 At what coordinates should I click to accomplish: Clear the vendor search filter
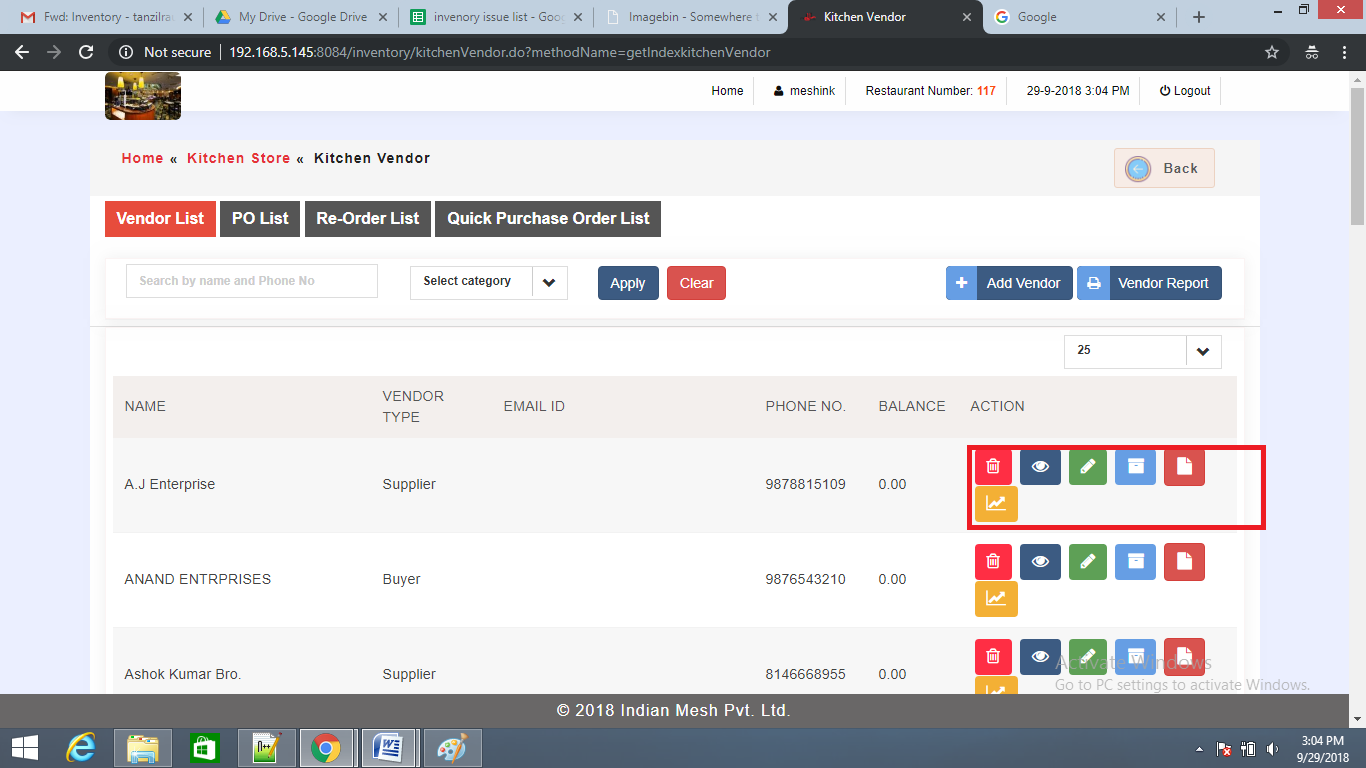696,283
